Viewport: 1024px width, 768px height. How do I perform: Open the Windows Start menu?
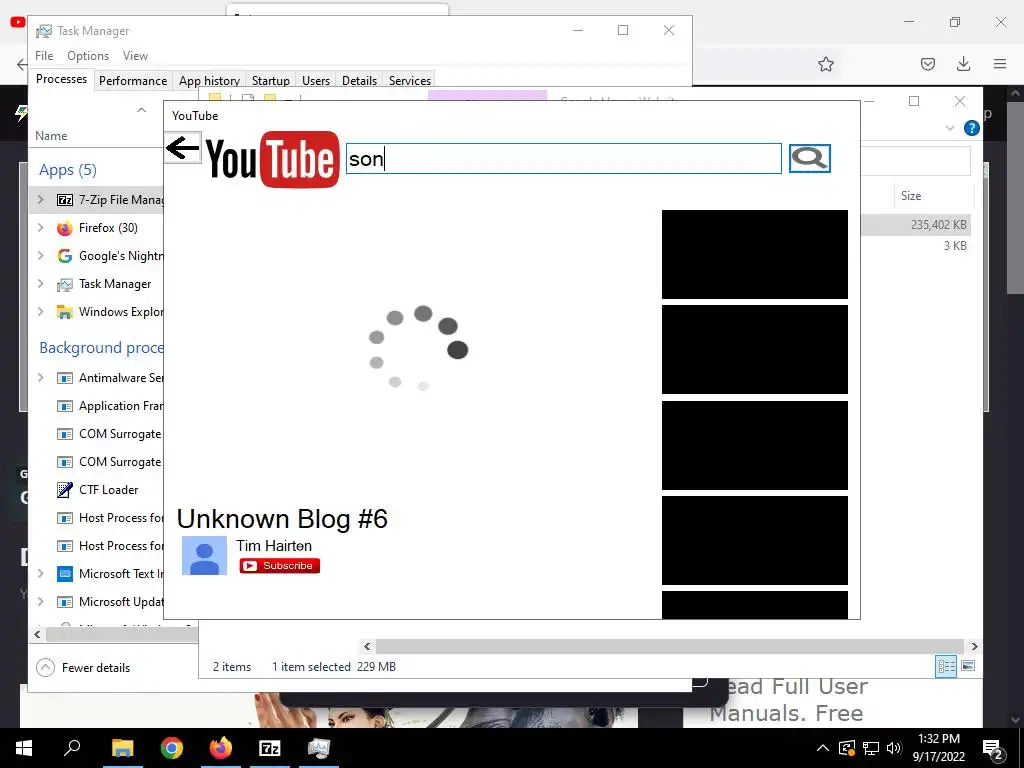[24, 748]
